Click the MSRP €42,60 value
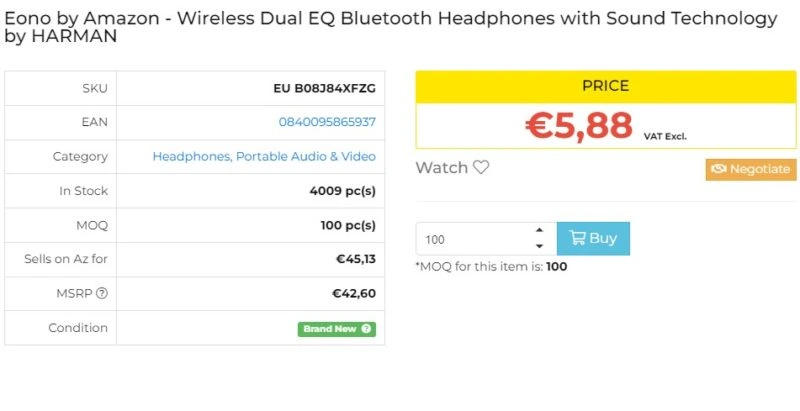This screenshot has height=411, width=800. tap(354, 294)
